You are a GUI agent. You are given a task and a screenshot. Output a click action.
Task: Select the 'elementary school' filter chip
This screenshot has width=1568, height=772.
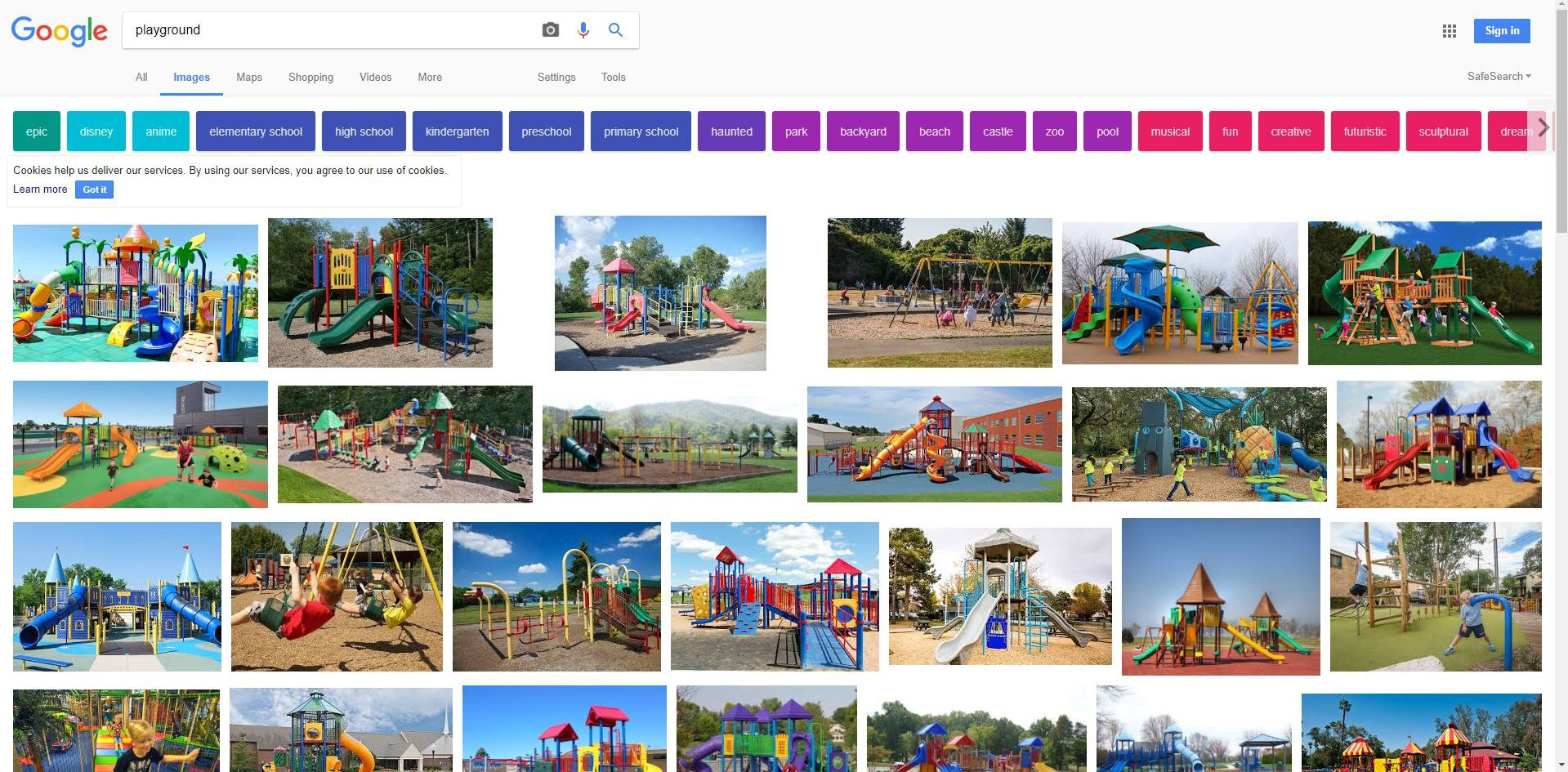coord(256,132)
